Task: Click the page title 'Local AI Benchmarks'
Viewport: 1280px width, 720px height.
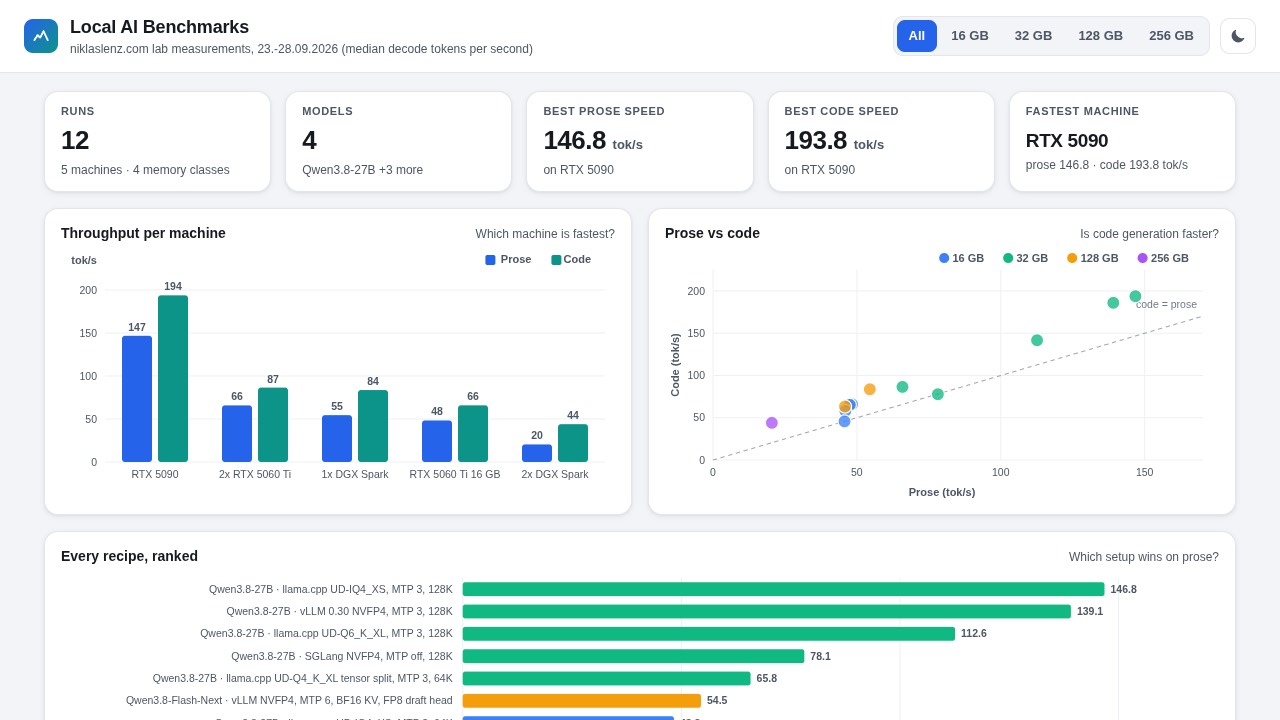Action: coord(159,27)
